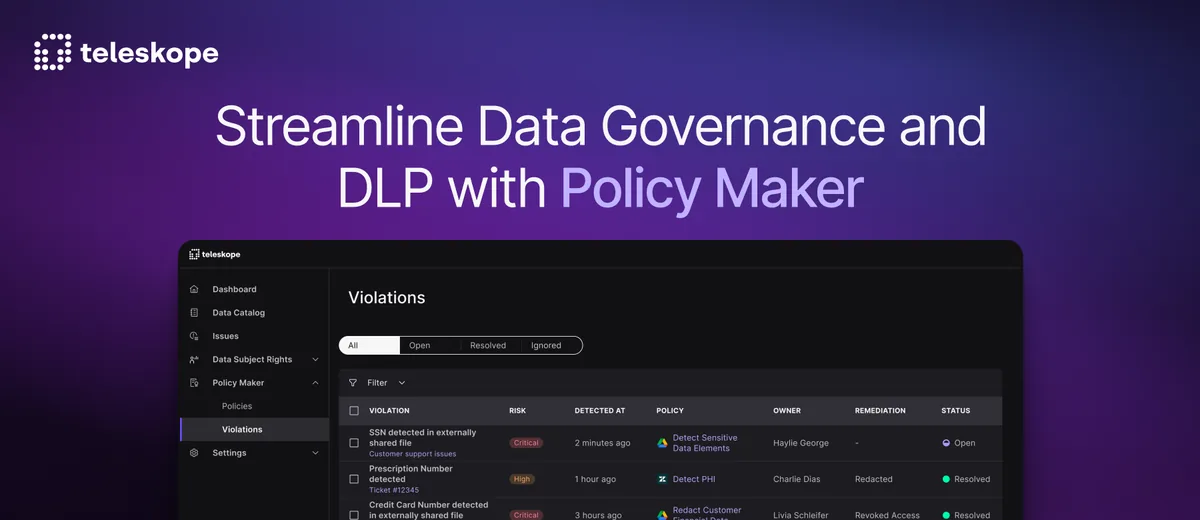The height and width of the screenshot is (520, 1200).
Task: Click the POLICY column header
Action: click(670, 411)
